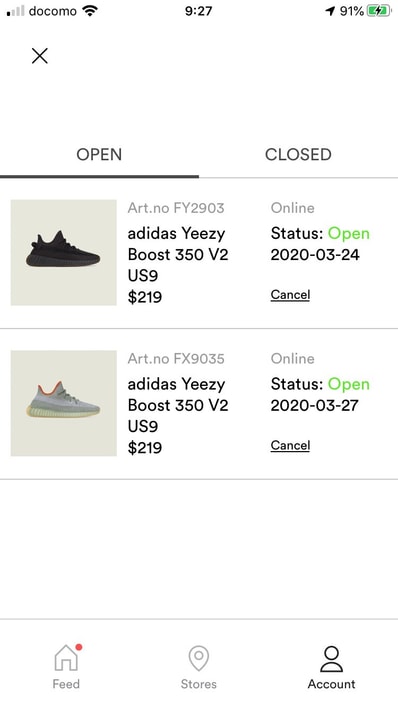The width and height of the screenshot is (398, 708).
Task: Close the orders screen with X icon
Action: 40,56
